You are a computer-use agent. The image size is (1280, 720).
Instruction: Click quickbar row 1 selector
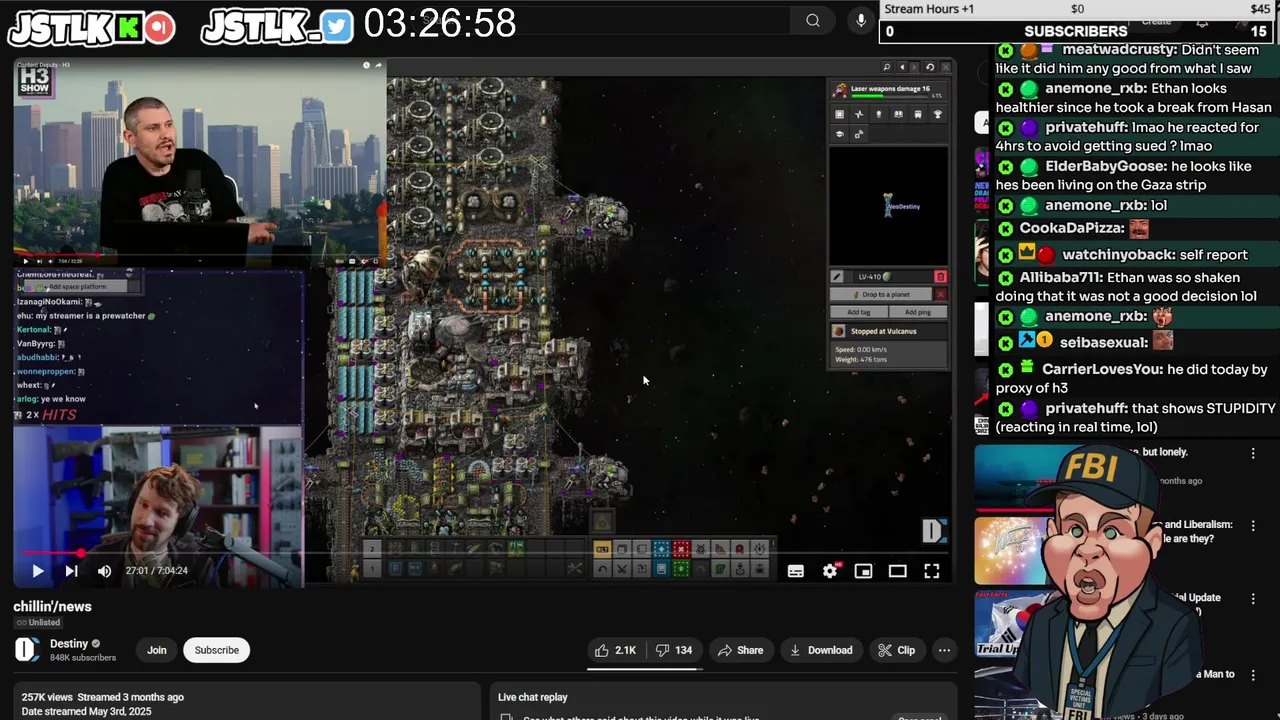pyautogui.click(x=372, y=569)
